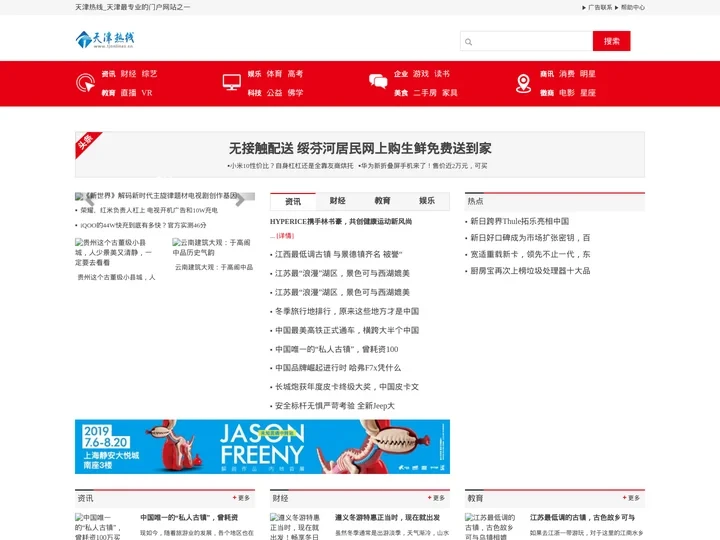Open the 华为新折叠屏手机来了 sub-headline
720x540 pixels.
pos(423,166)
